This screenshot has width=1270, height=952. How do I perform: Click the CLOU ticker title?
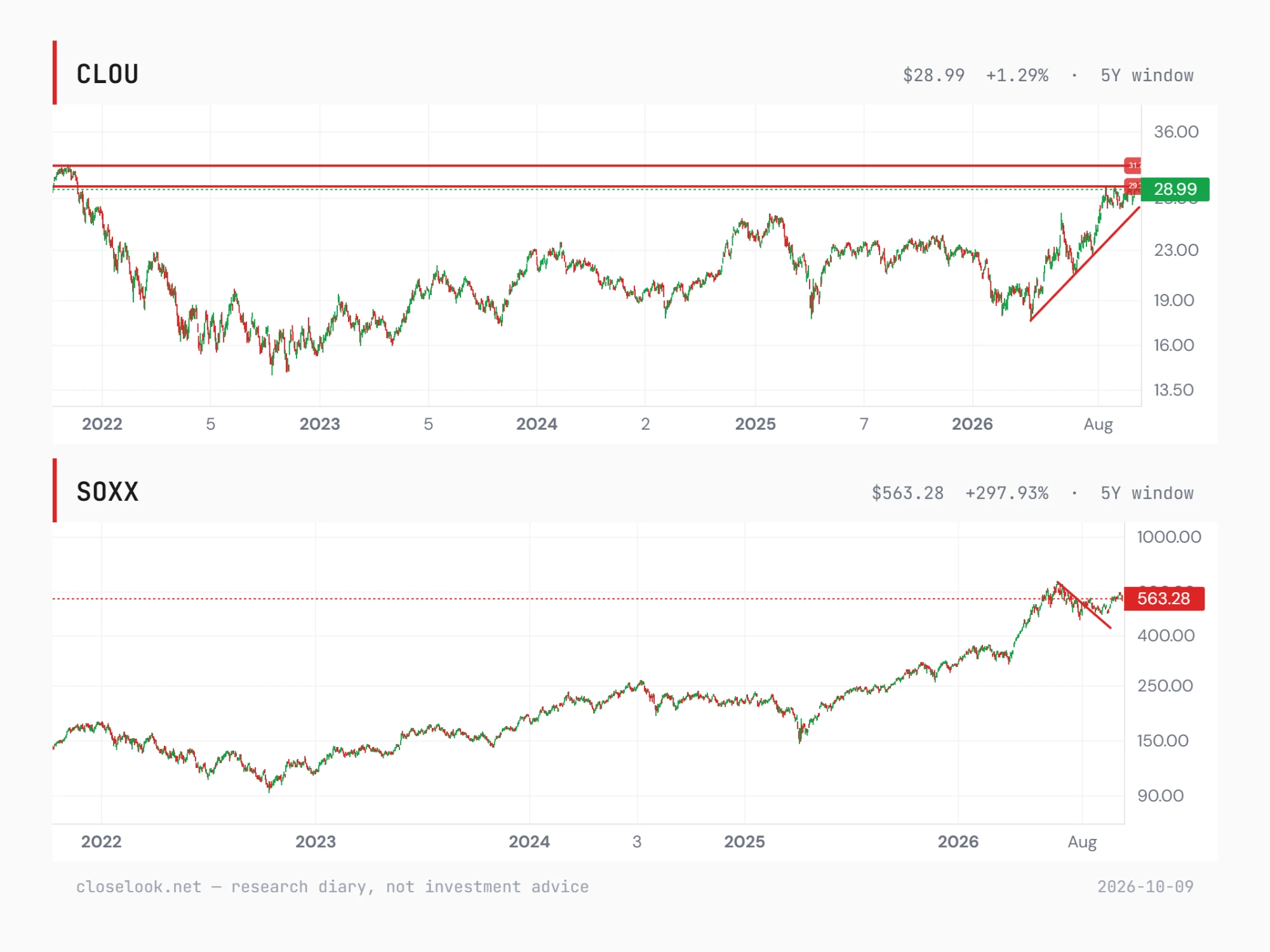(x=107, y=74)
